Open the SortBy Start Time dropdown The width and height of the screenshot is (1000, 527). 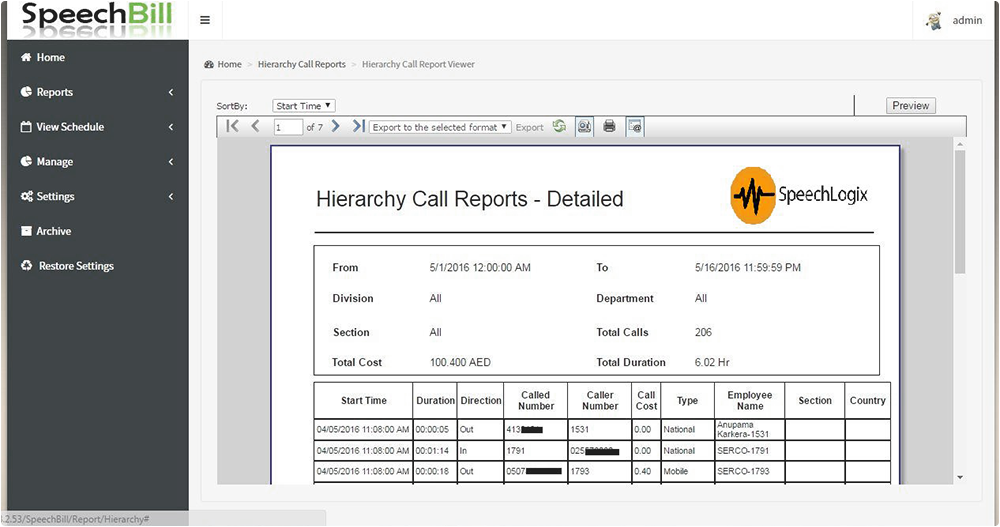coord(304,106)
